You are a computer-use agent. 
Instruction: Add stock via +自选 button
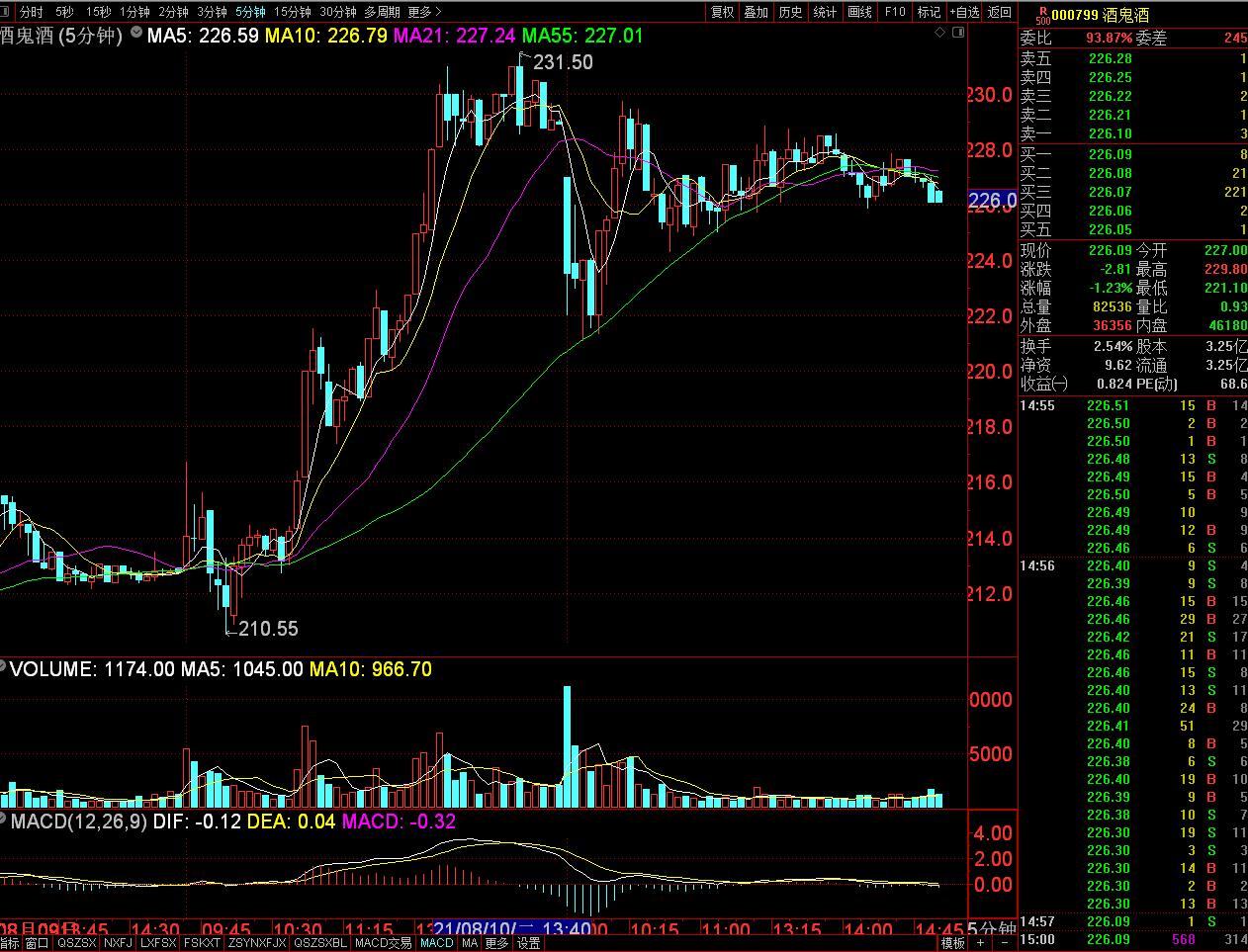click(965, 12)
